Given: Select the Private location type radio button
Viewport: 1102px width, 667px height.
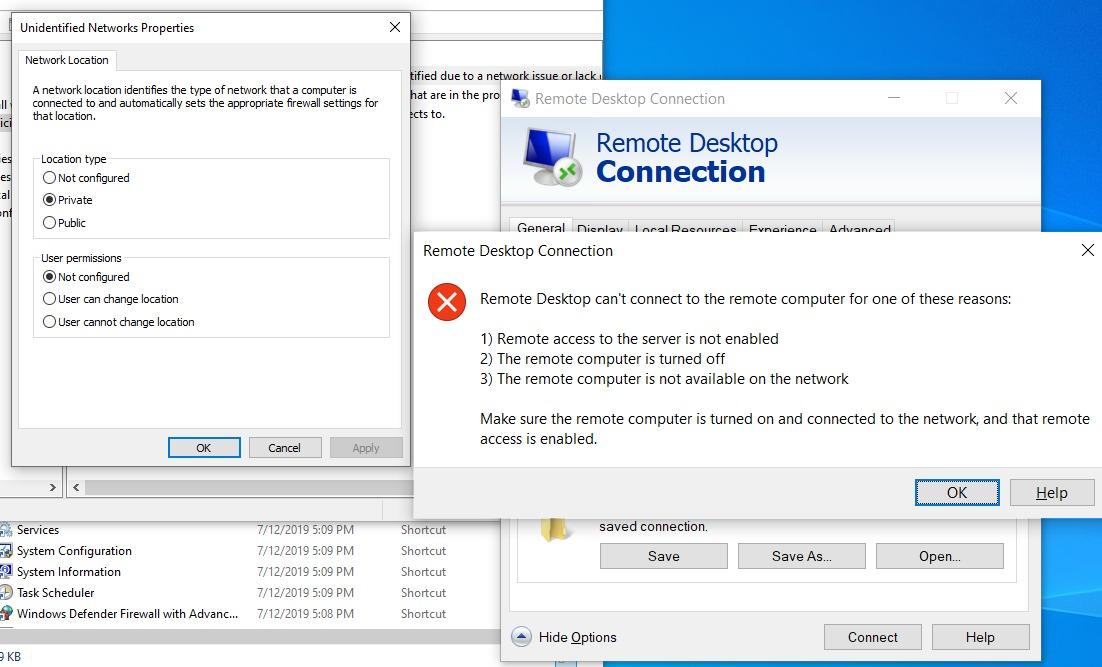Looking at the screenshot, I should click(x=51, y=200).
